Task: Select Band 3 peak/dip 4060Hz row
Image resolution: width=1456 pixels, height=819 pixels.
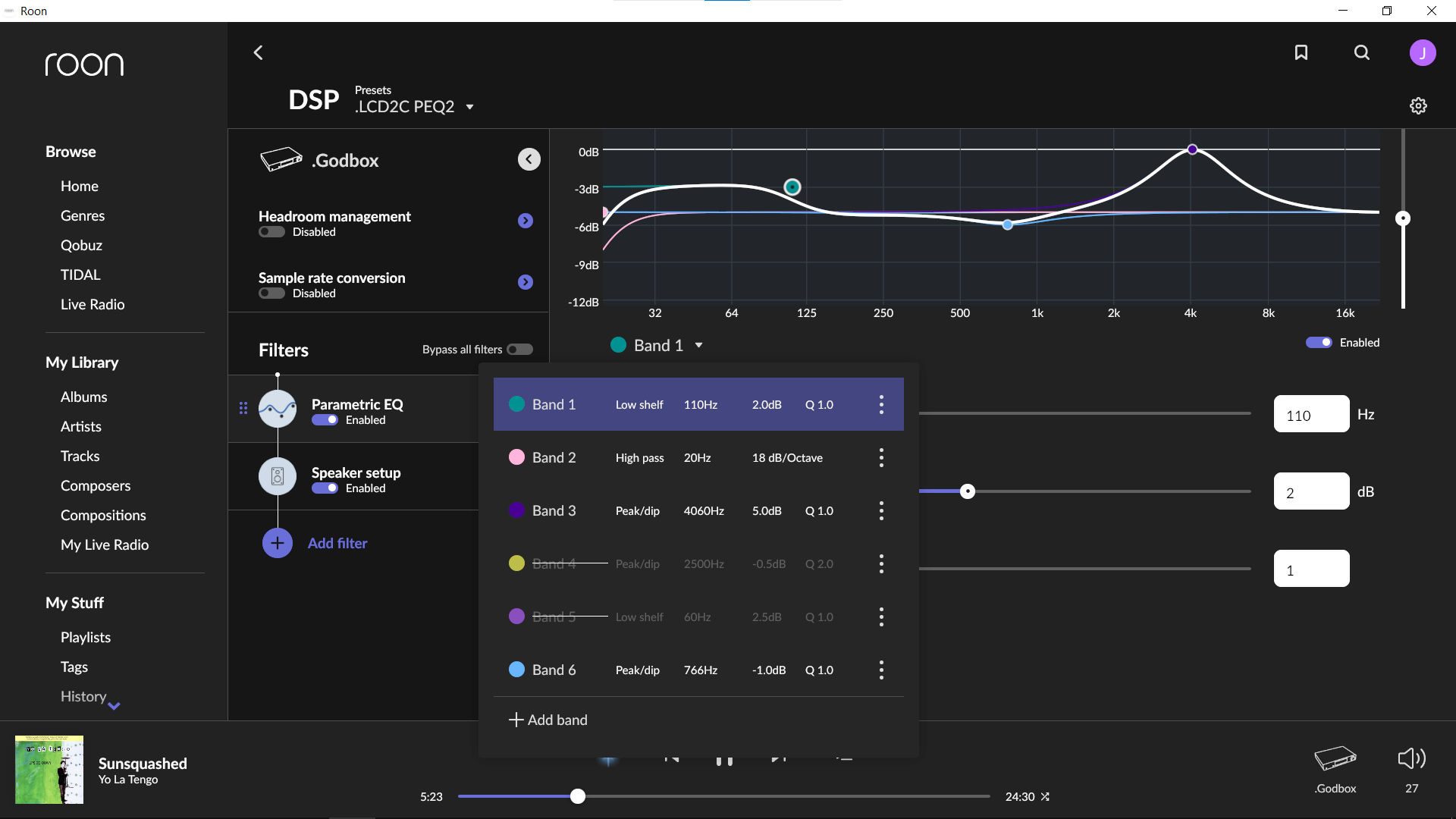Action: 698,510
